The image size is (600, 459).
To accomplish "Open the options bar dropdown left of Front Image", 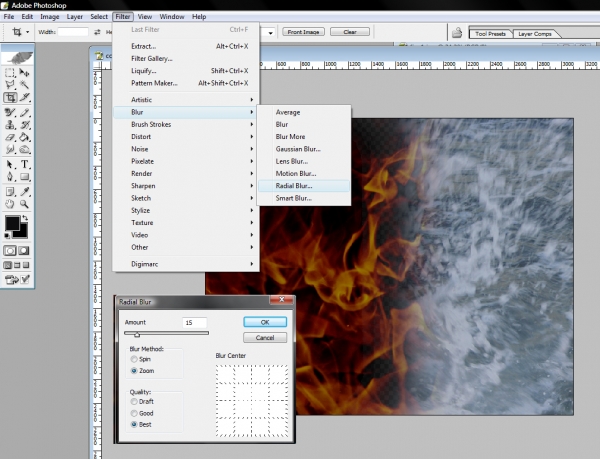I will pyautogui.click(x=271, y=33).
